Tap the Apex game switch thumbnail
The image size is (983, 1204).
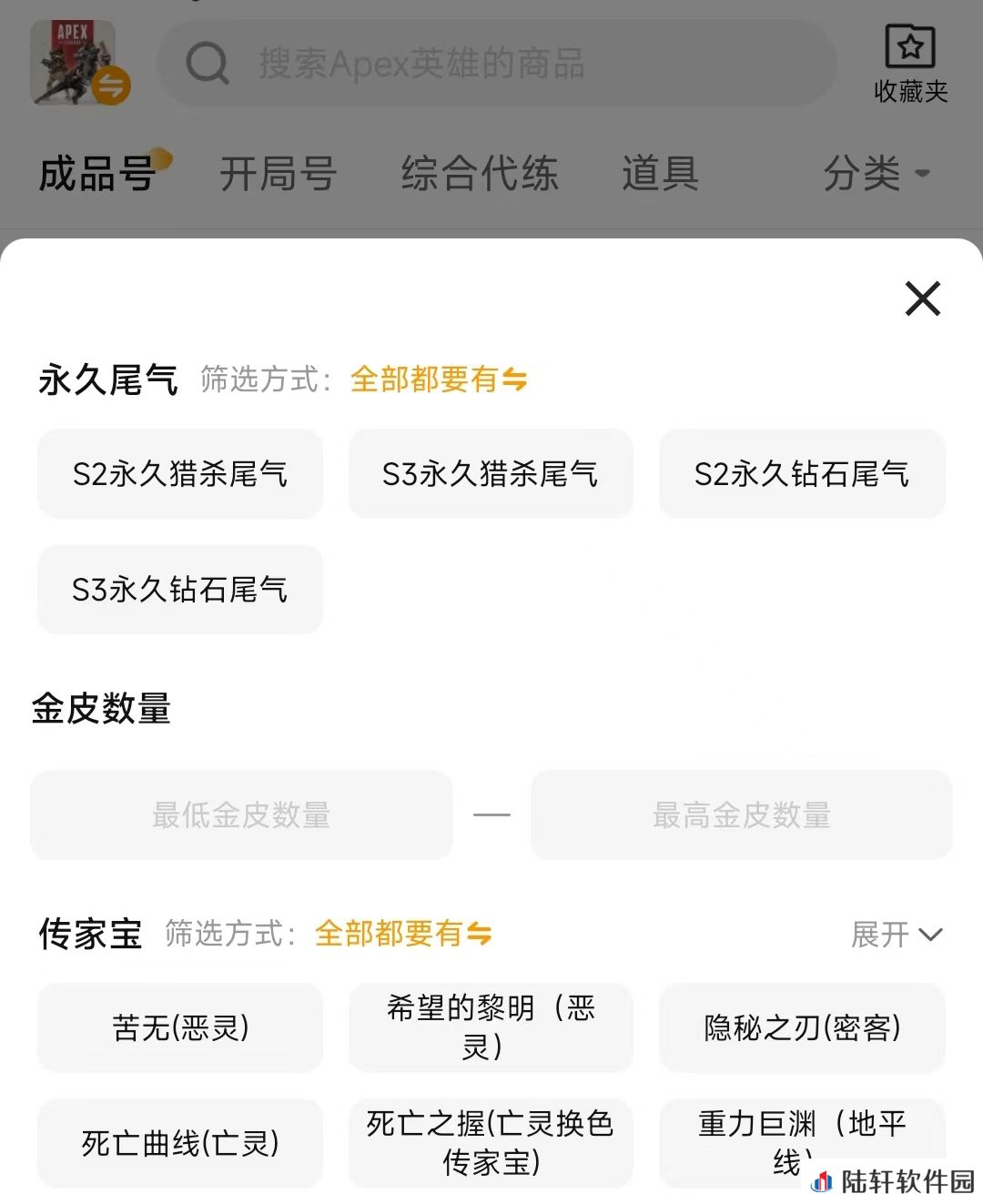point(80,63)
